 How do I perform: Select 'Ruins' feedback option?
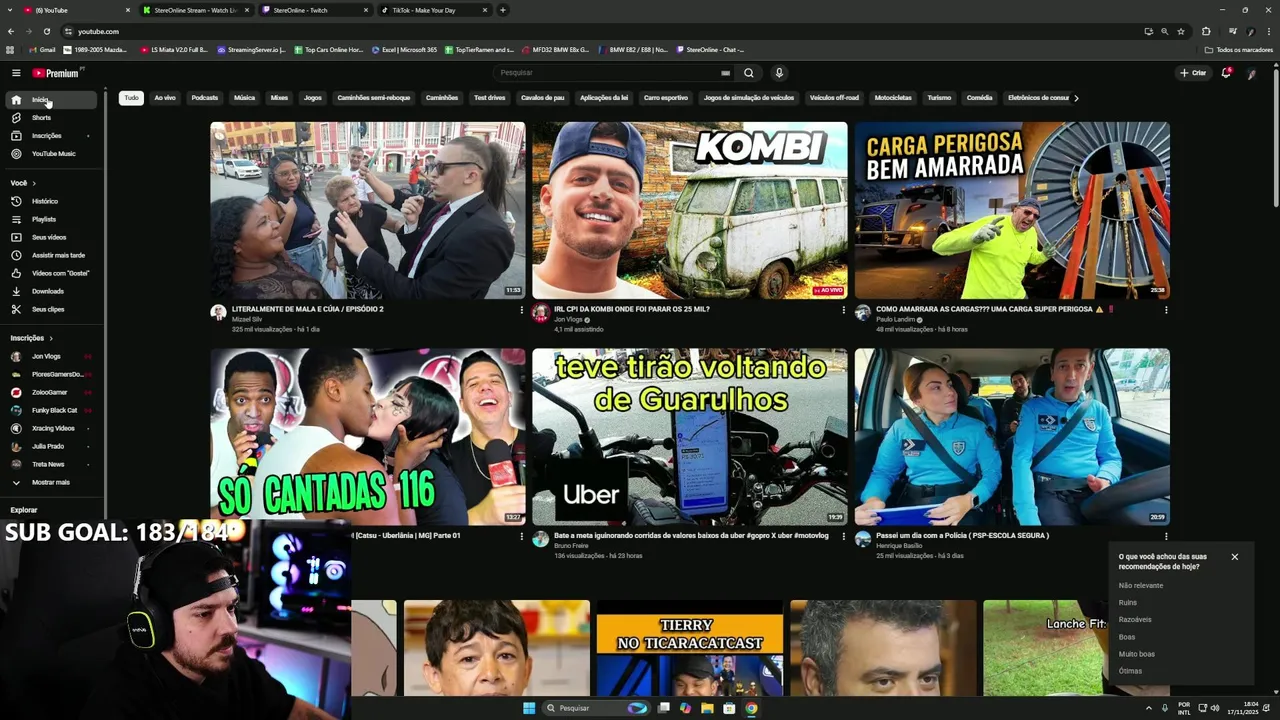click(x=1128, y=603)
